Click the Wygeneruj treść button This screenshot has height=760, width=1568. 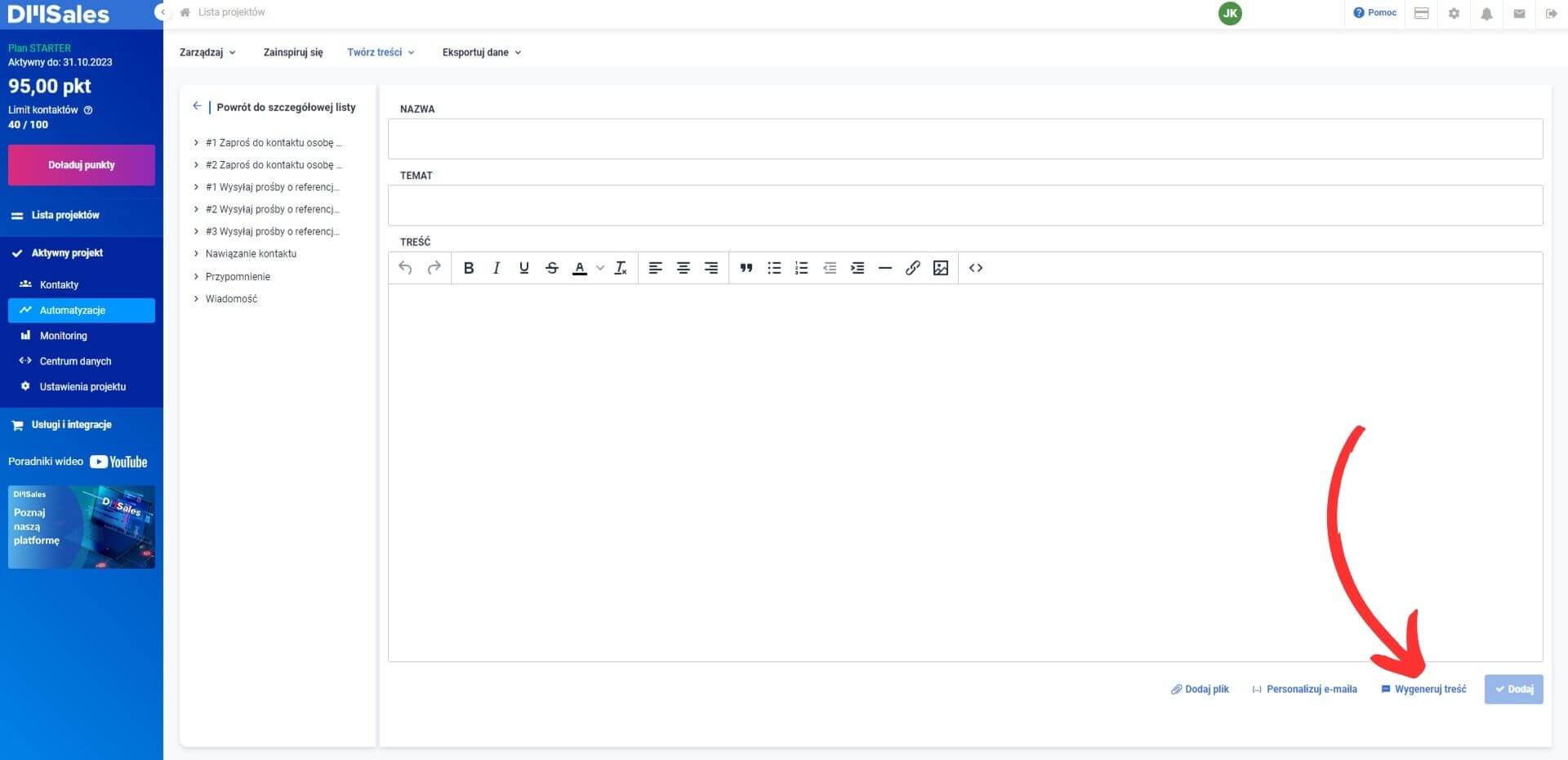1423,689
